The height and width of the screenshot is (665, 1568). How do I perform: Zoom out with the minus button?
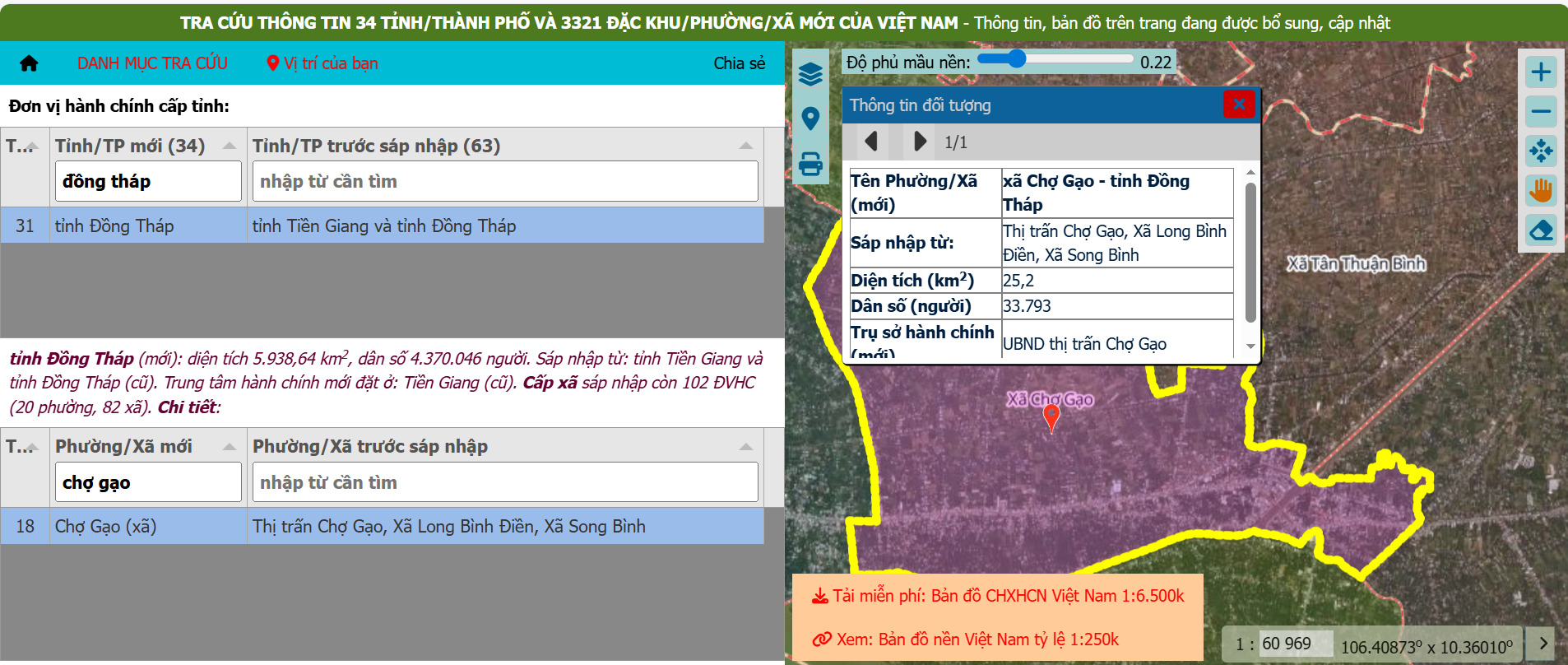pyautogui.click(x=1541, y=111)
